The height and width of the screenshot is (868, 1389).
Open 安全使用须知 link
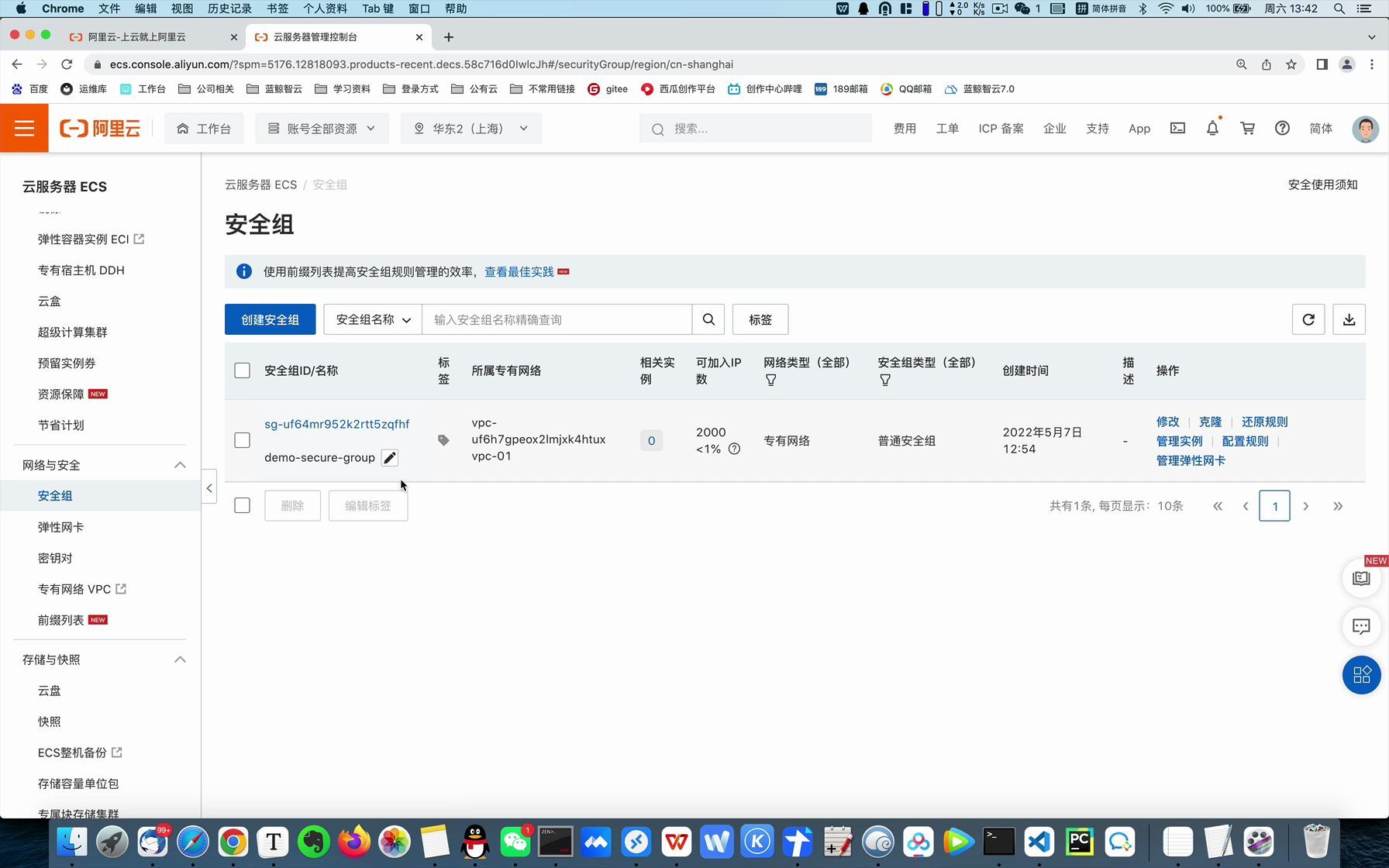(1322, 184)
